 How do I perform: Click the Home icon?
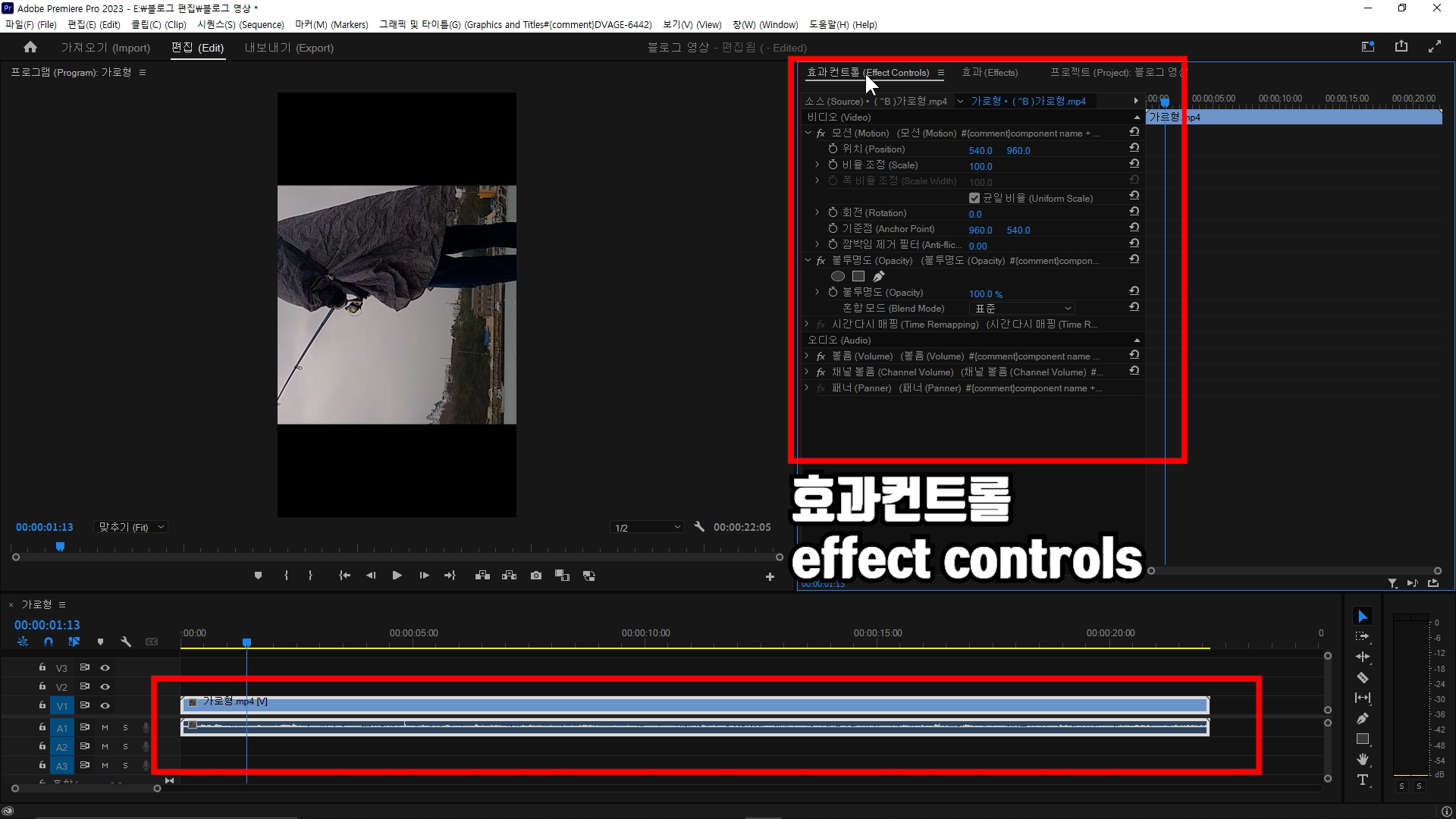click(30, 47)
